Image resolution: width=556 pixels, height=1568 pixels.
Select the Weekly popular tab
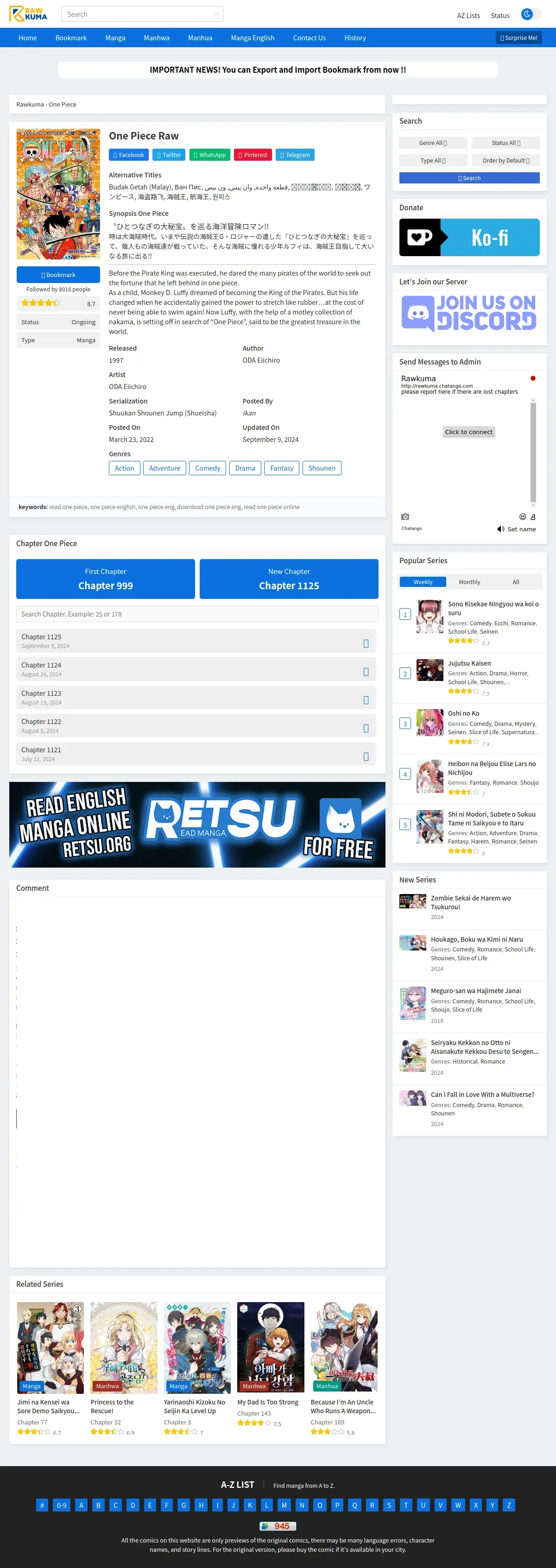pyautogui.click(x=423, y=582)
